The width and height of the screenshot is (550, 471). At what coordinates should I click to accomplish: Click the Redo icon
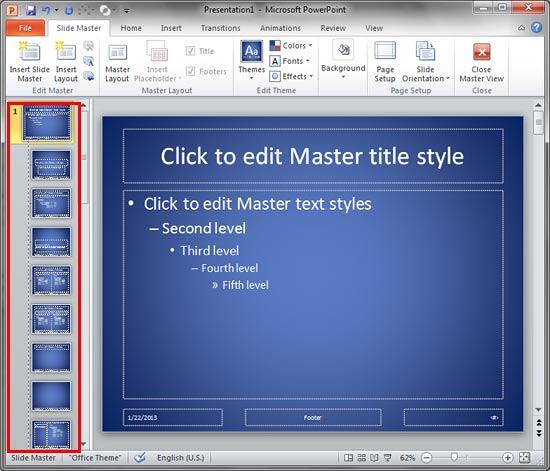69,11
